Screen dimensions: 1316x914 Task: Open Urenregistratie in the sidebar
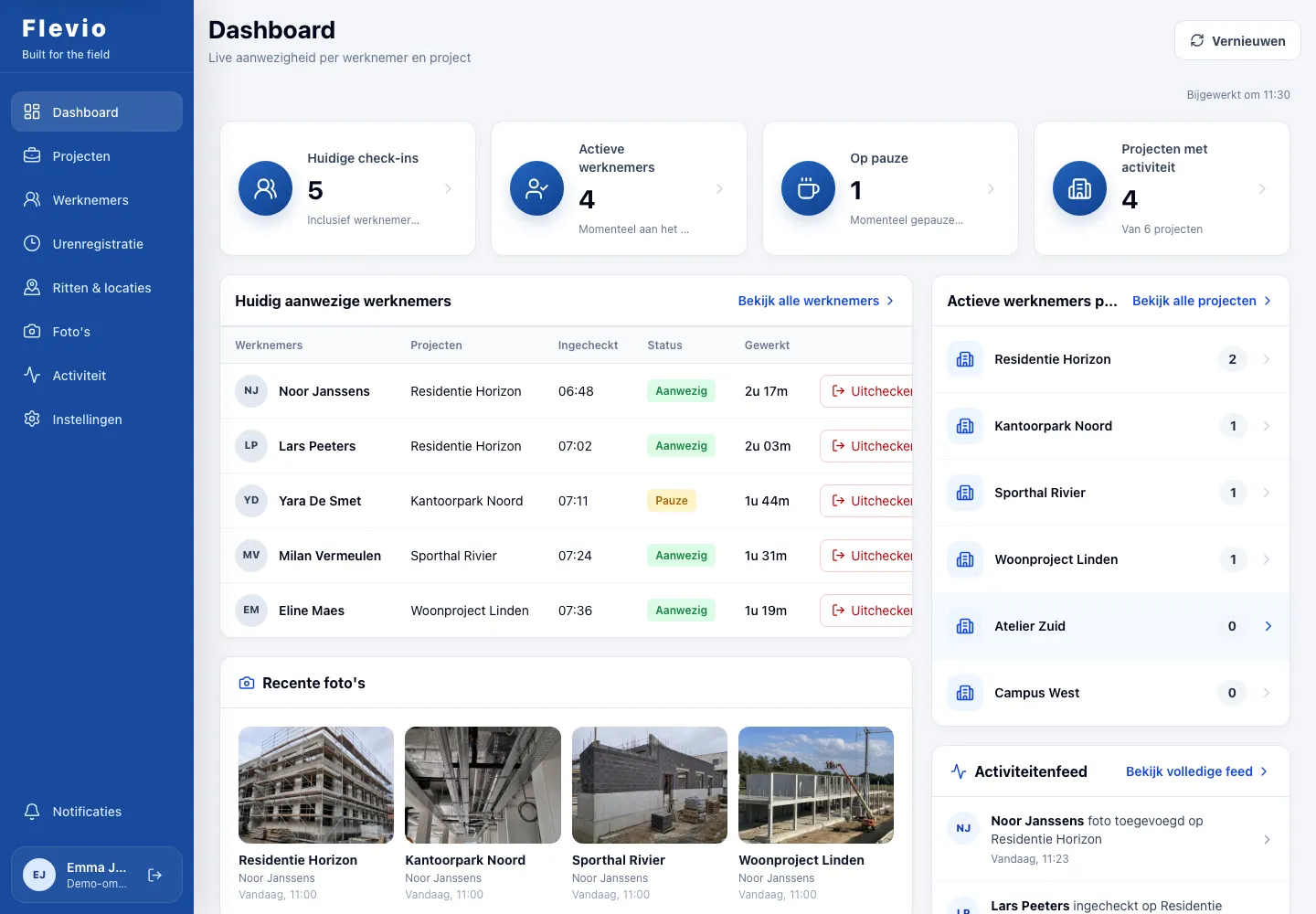pos(97,243)
